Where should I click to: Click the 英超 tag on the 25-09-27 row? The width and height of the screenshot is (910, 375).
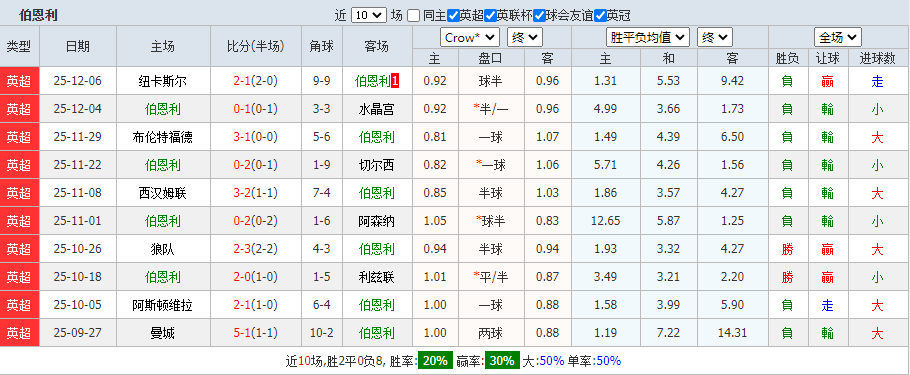pyautogui.click(x=19, y=333)
